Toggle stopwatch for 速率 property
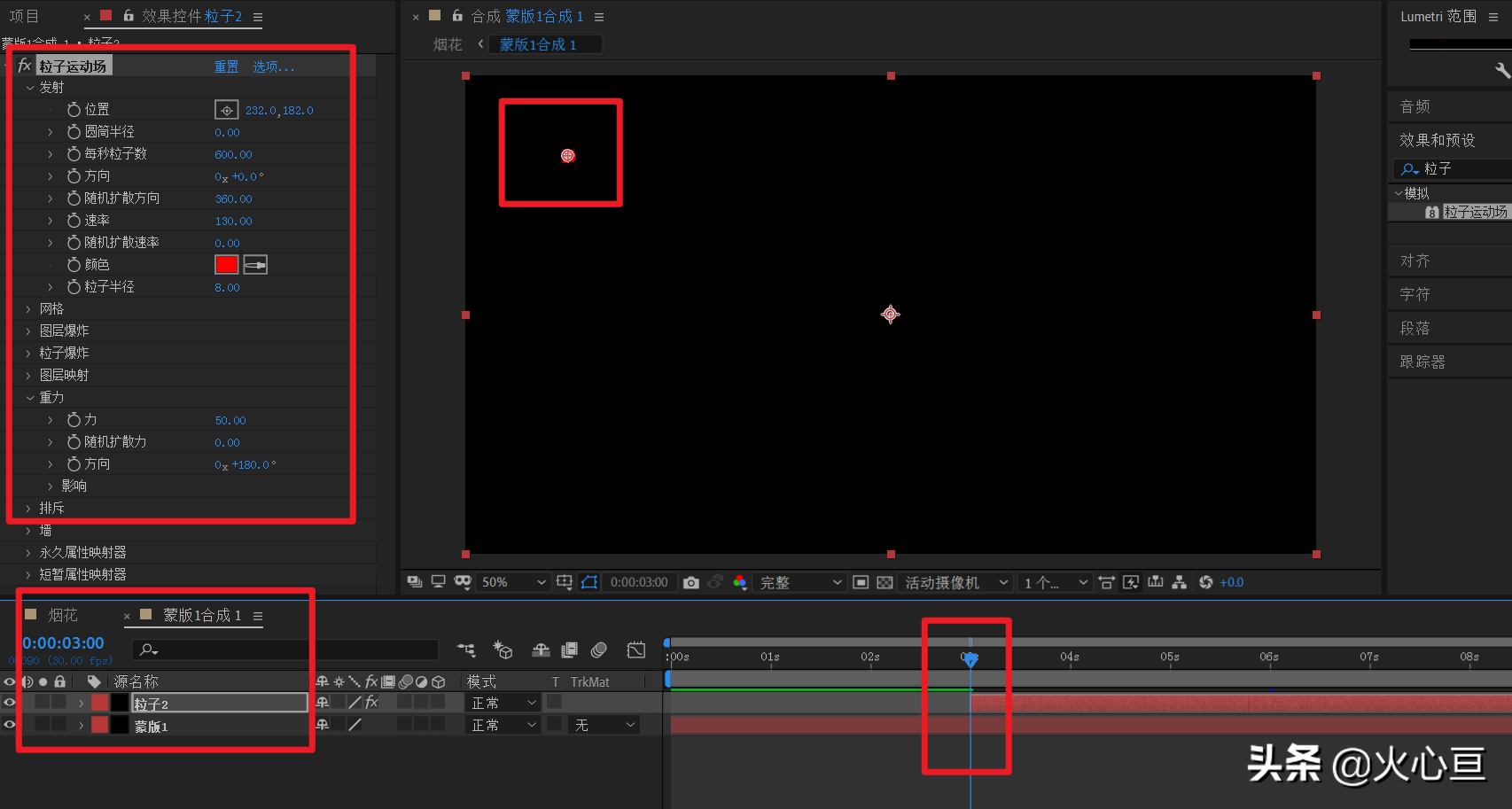1512x809 pixels. pyautogui.click(x=74, y=221)
